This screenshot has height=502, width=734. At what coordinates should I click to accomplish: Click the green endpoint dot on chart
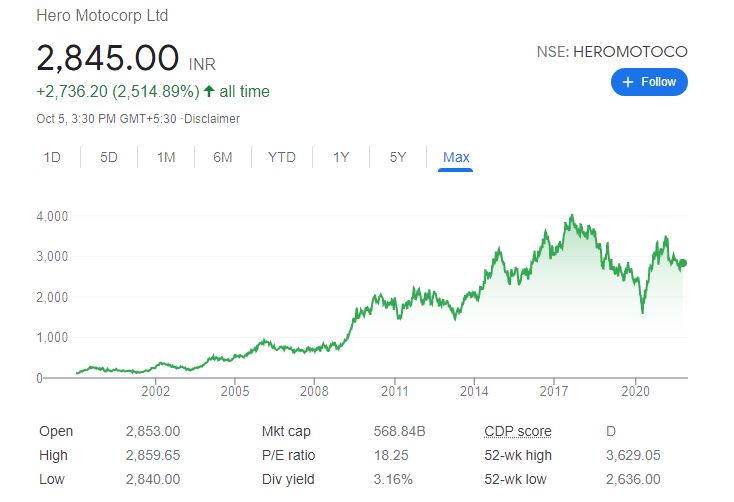point(682,263)
